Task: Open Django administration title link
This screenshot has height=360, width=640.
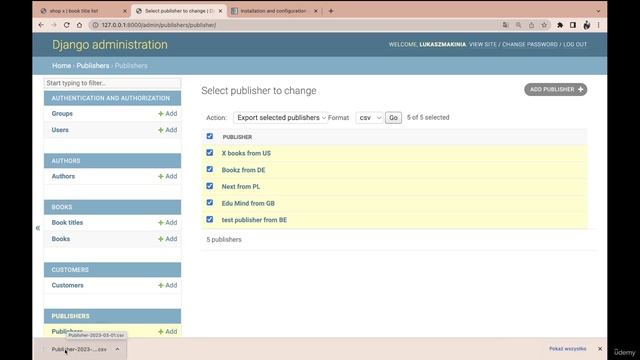Action: coord(110,44)
